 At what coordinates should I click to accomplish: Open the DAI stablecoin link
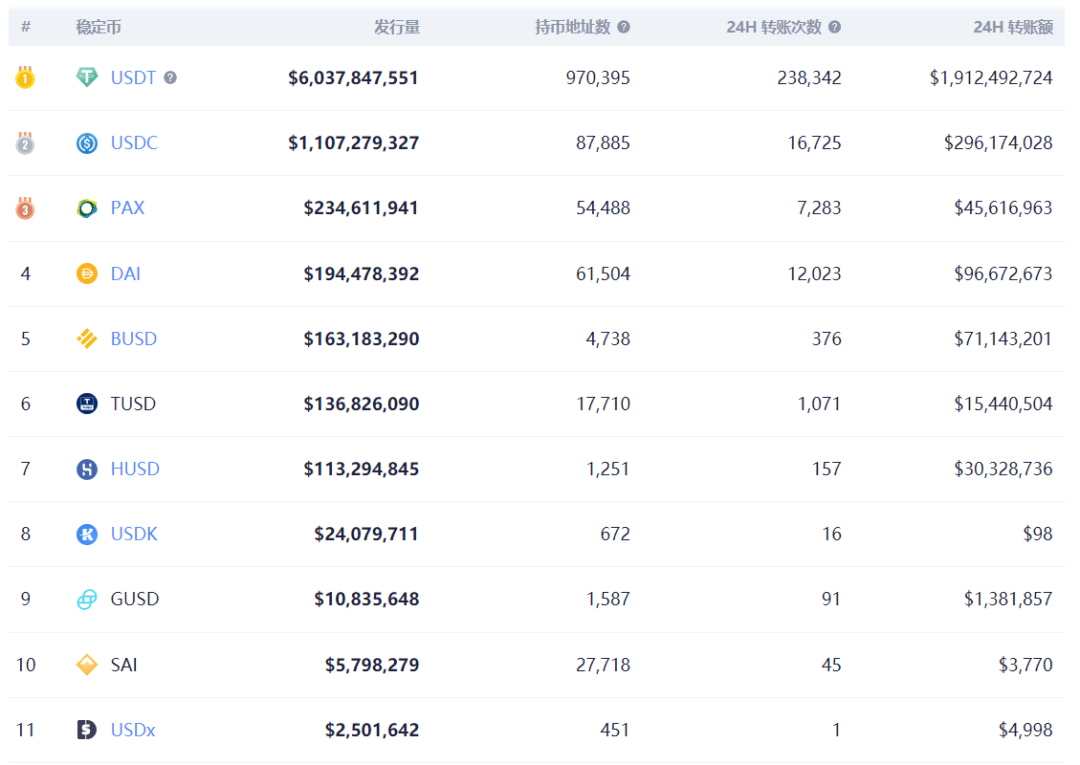click(x=125, y=273)
